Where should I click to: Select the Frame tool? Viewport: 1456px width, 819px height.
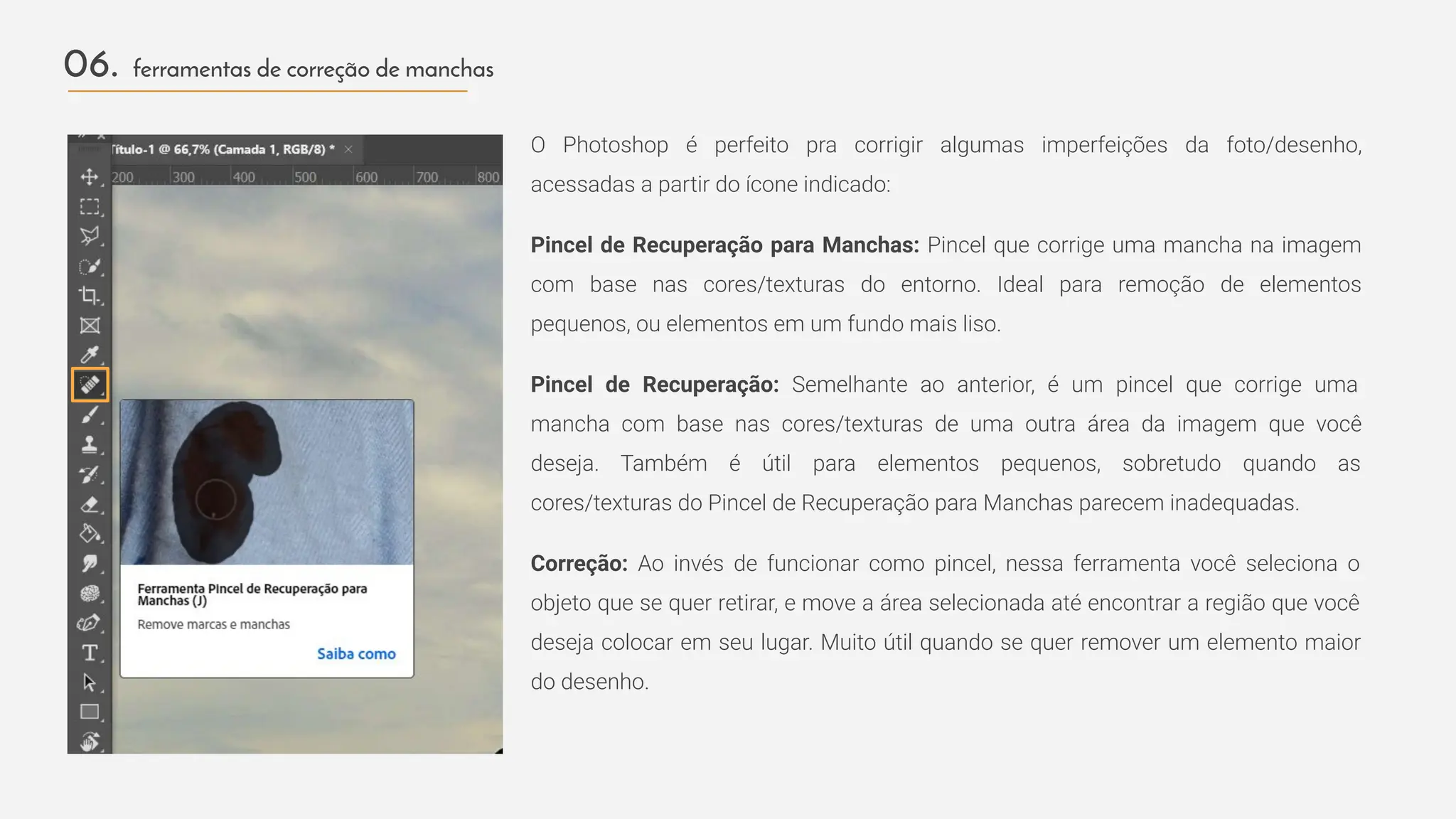pos(90,326)
